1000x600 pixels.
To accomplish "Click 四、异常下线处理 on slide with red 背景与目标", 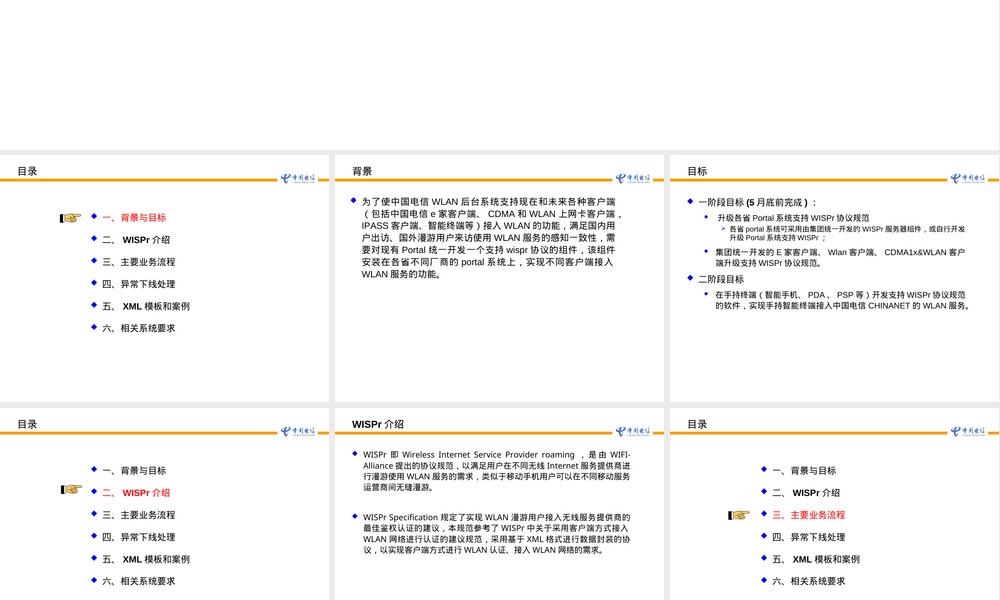I will (x=138, y=284).
